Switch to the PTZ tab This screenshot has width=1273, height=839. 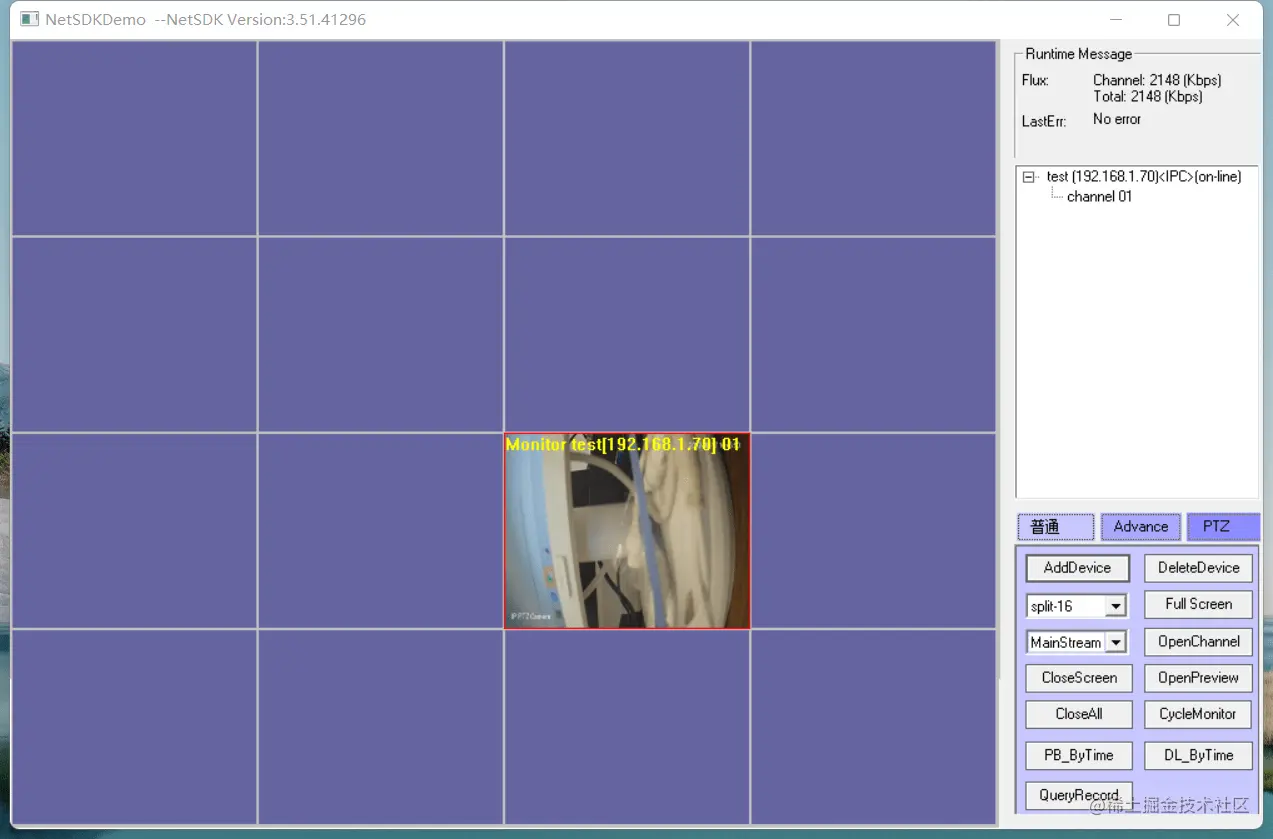tap(1223, 527)
